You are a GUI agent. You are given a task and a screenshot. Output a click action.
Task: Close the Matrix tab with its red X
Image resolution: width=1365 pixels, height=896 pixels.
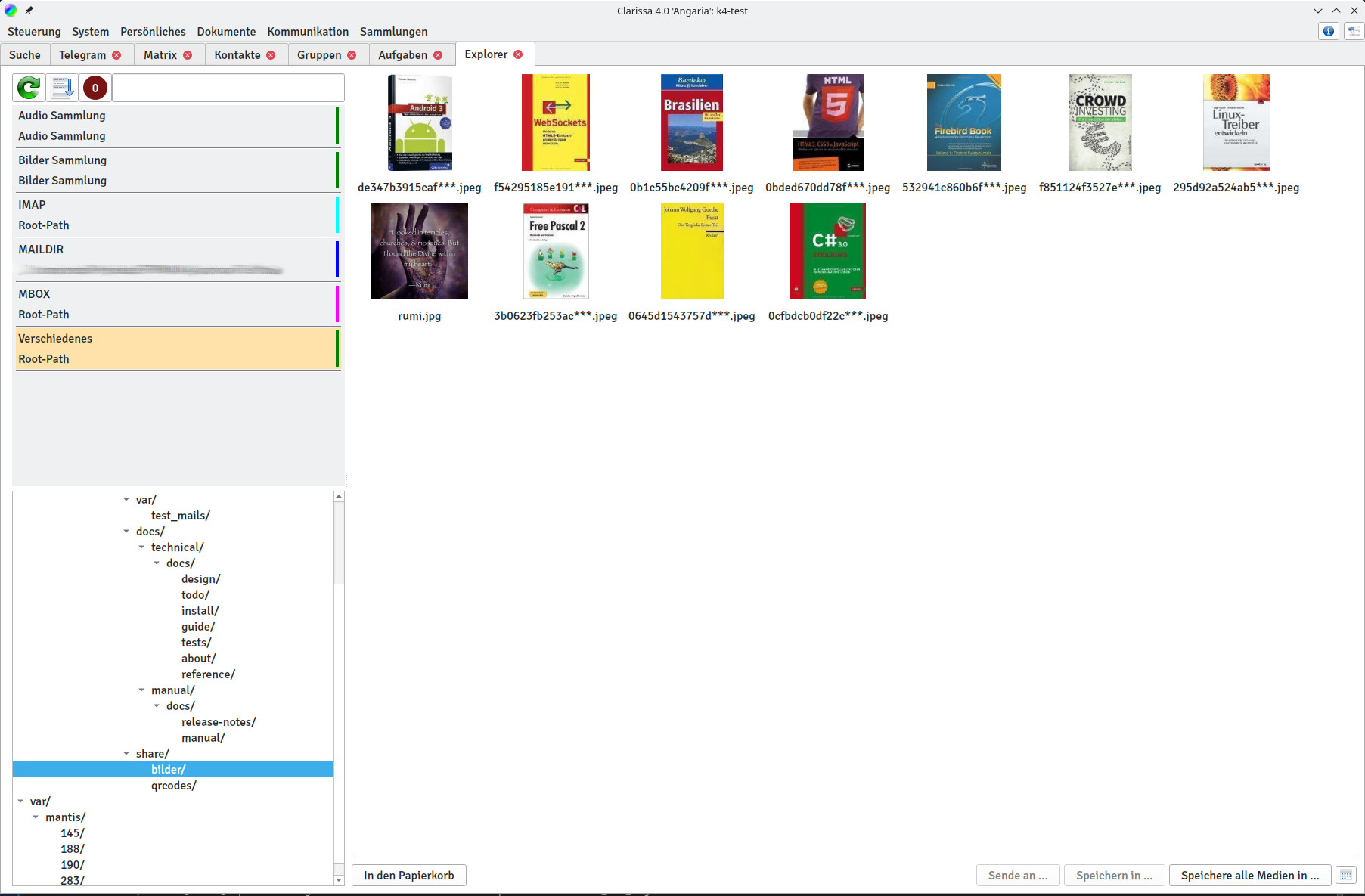coord(188,55)
